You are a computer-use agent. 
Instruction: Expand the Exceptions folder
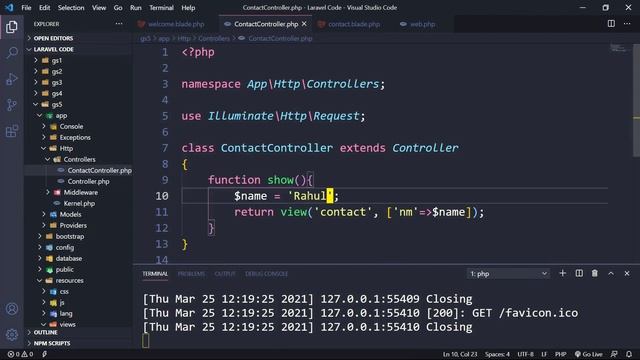coord(75,138)
